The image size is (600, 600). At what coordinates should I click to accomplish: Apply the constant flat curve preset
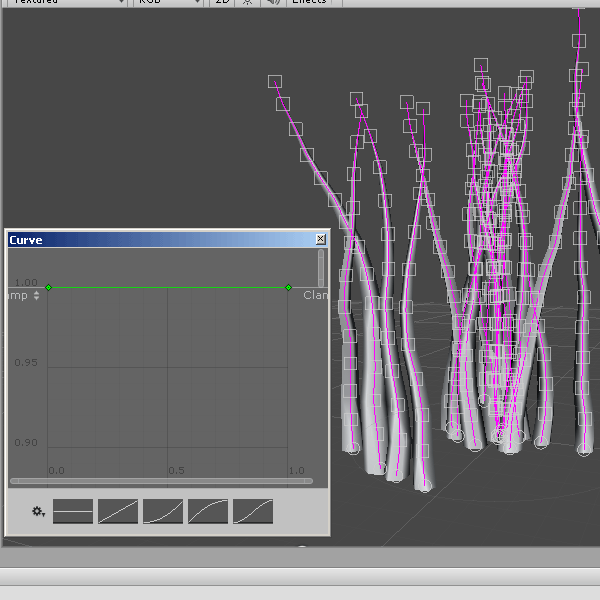tap(73, 511)
